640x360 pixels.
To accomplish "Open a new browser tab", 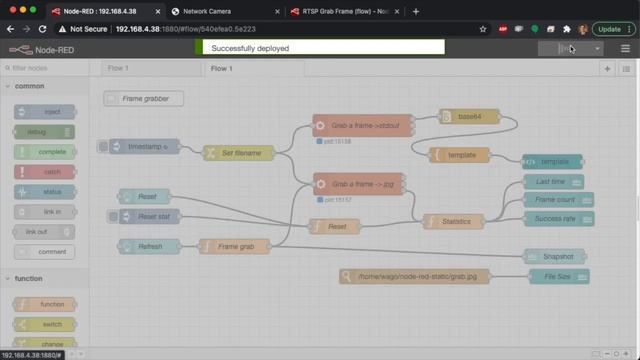I will click(416, 12).
